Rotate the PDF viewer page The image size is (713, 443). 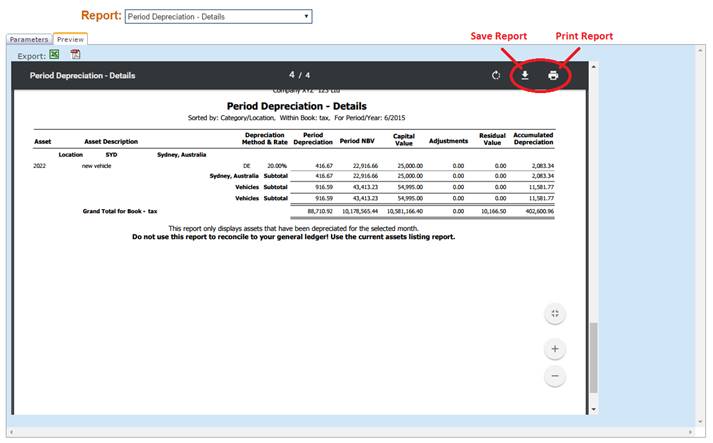496,76
